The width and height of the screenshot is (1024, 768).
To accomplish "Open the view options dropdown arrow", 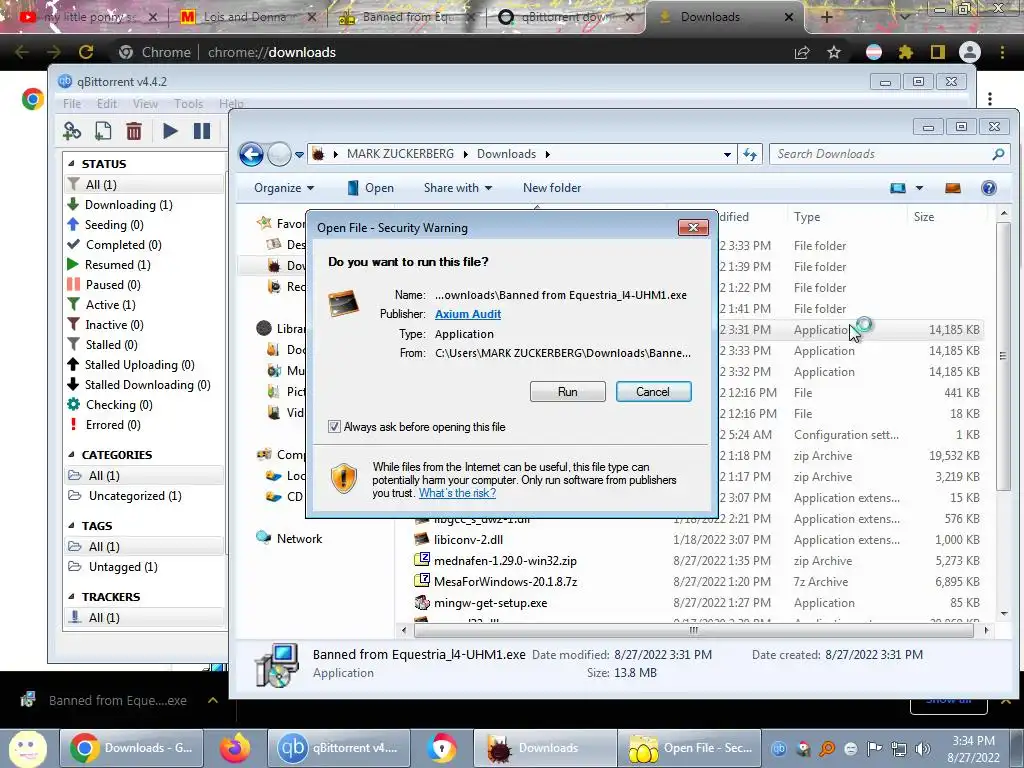I will click(x=919, y=188).
